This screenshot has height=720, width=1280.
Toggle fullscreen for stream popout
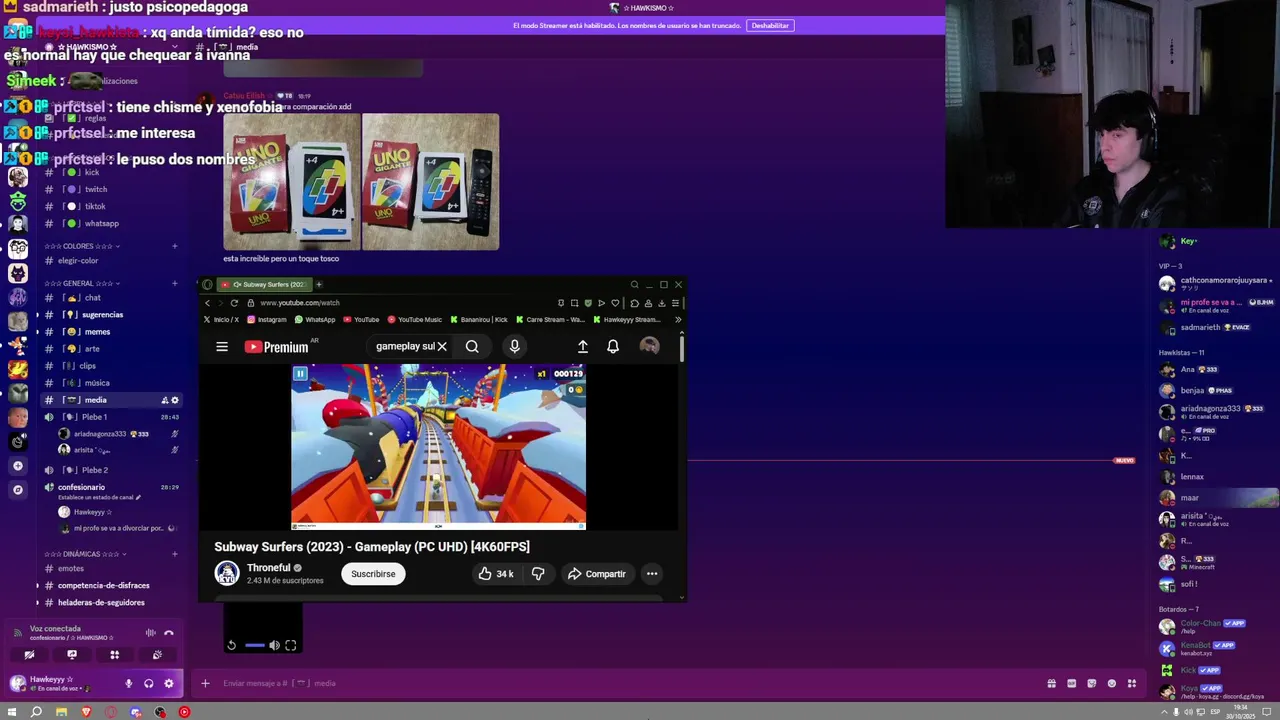[x=291, y=645]
